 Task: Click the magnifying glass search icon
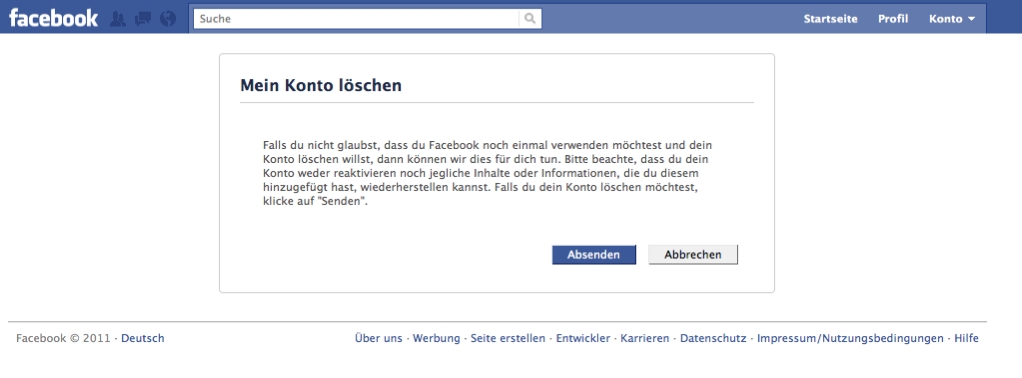[530, 19]
